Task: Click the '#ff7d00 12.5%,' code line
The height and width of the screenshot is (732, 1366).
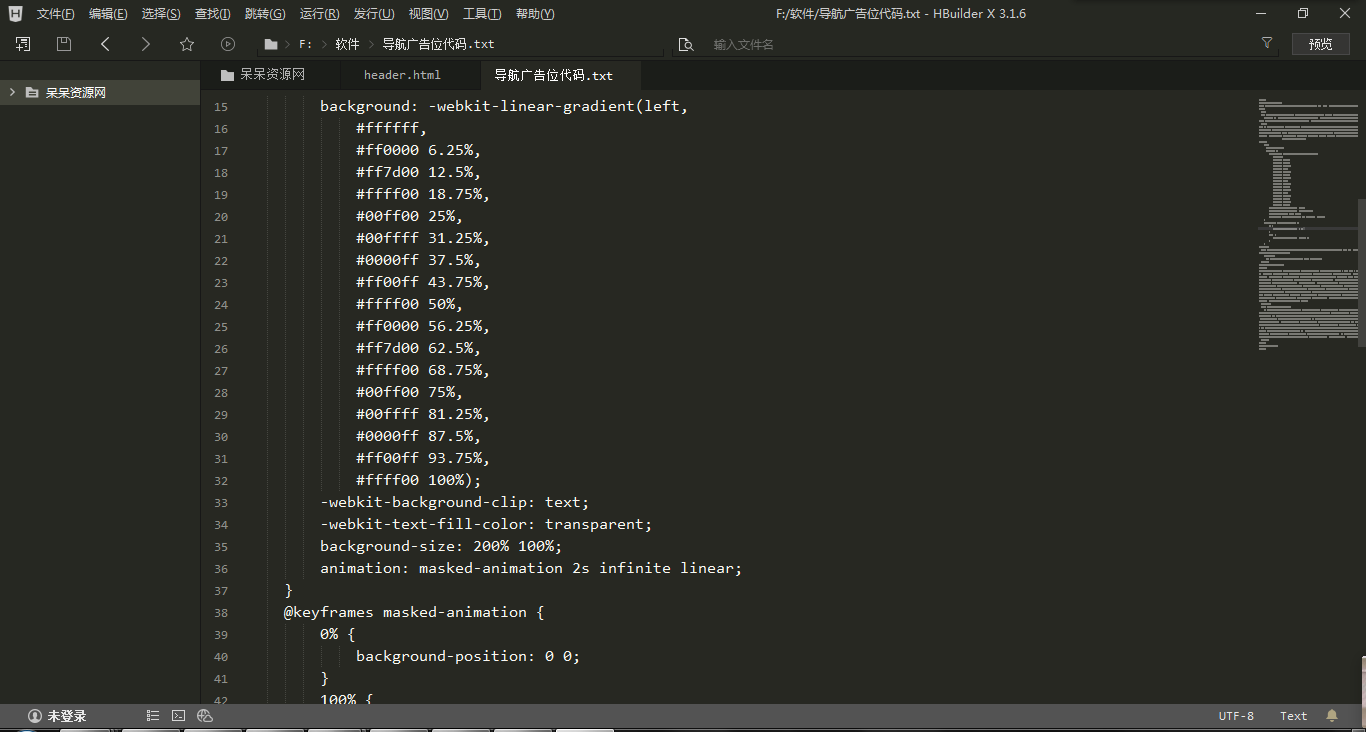Action: coord(418,172)
